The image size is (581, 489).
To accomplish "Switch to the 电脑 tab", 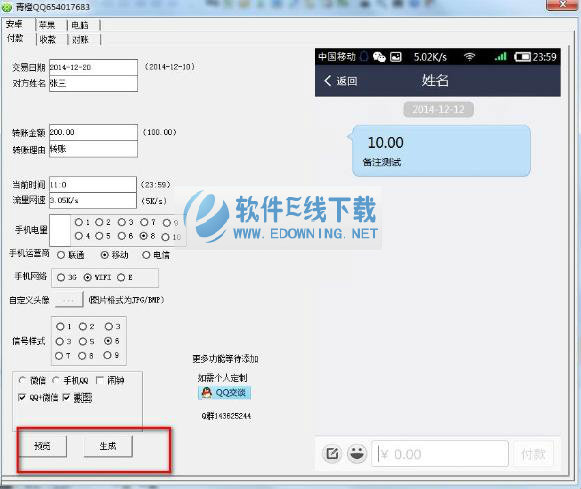I will [x=80, y=25].
